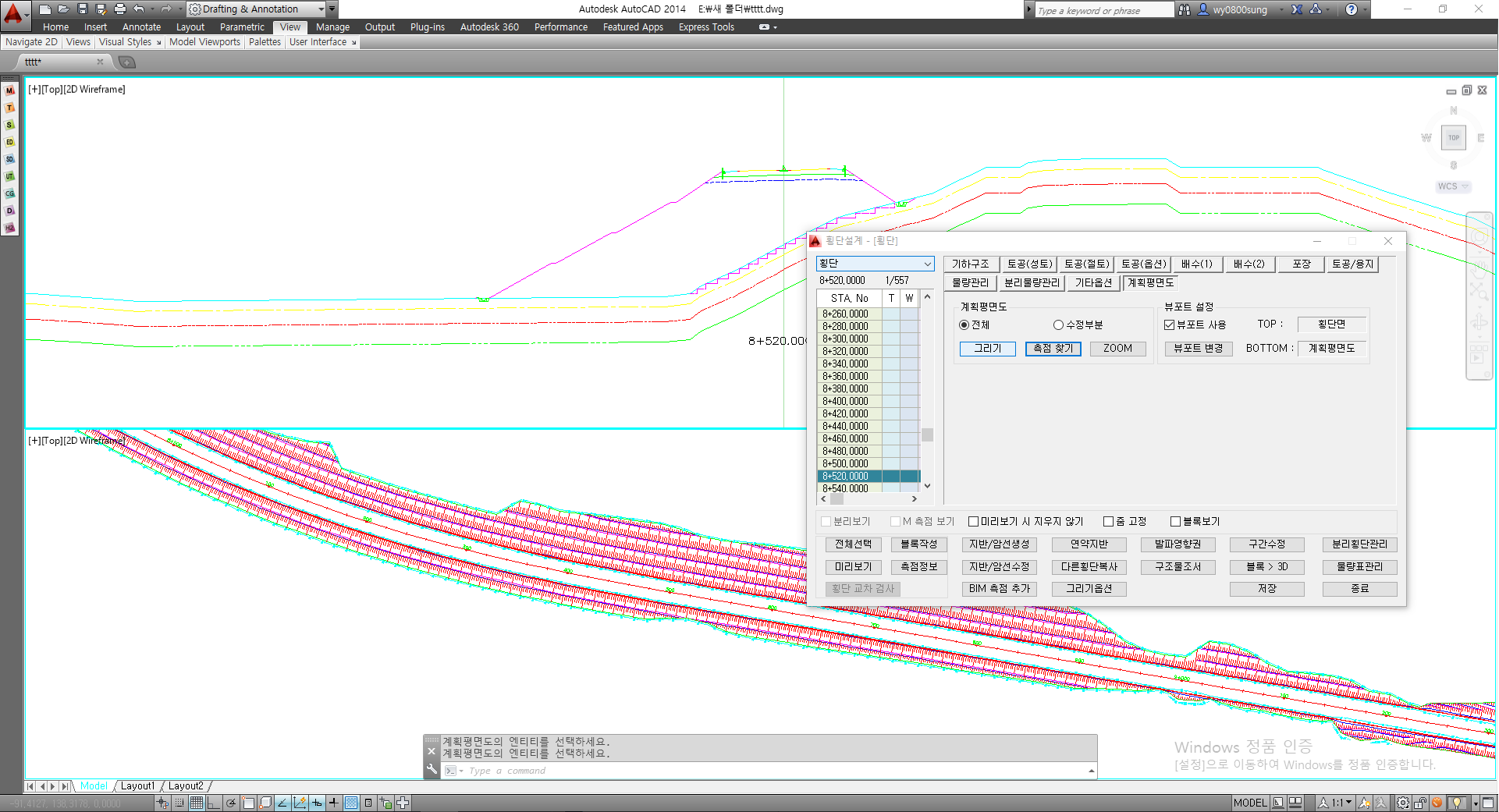
Task: Toggle Ortho Mode in status bar
Action: click(x=214, y=803)
